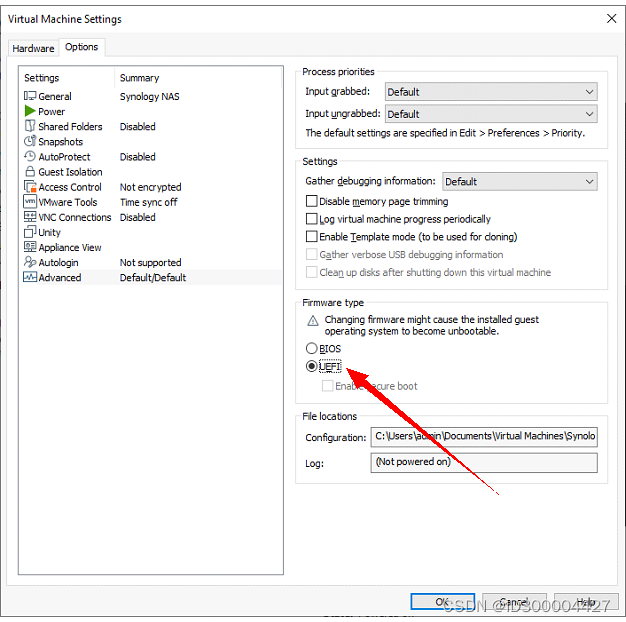Click the VNC Connections icon
Viewport: 626px width, 622px height.
[30, 217]
